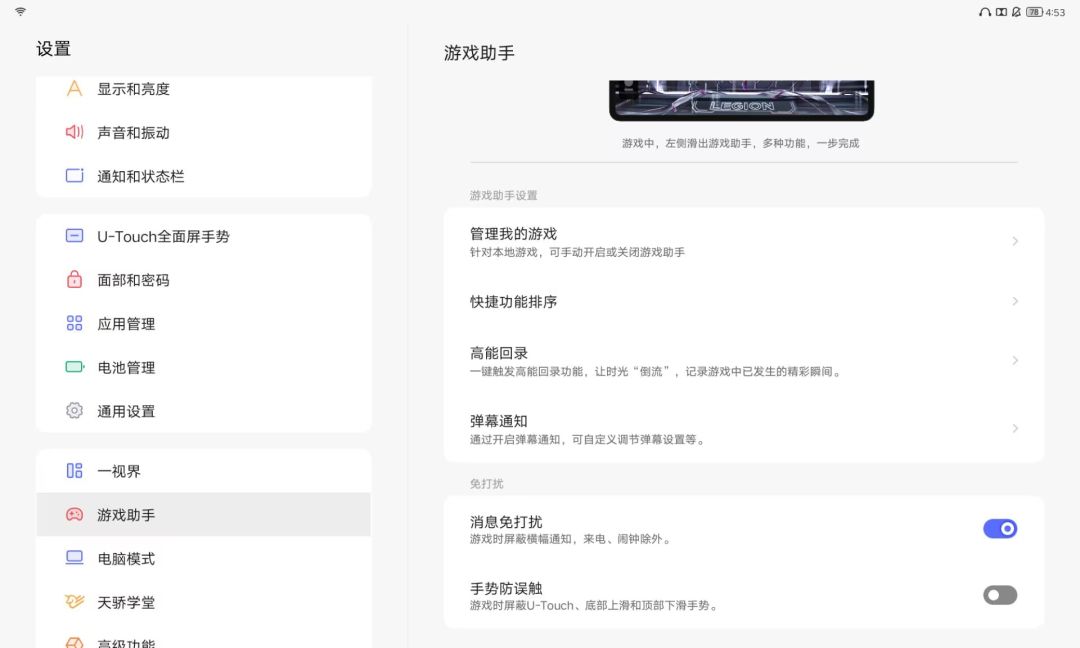Select the 面部和密码 lock icon
1080x648 pixels.
[x=74, y=280]
